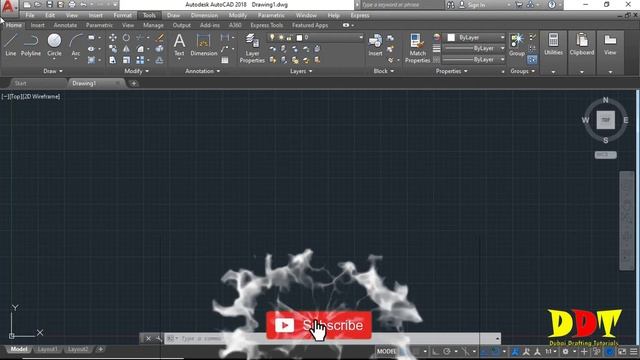Screen dimensions: 640x360
Task: Select the Dimension tool
Action: [x=203, y=45]
